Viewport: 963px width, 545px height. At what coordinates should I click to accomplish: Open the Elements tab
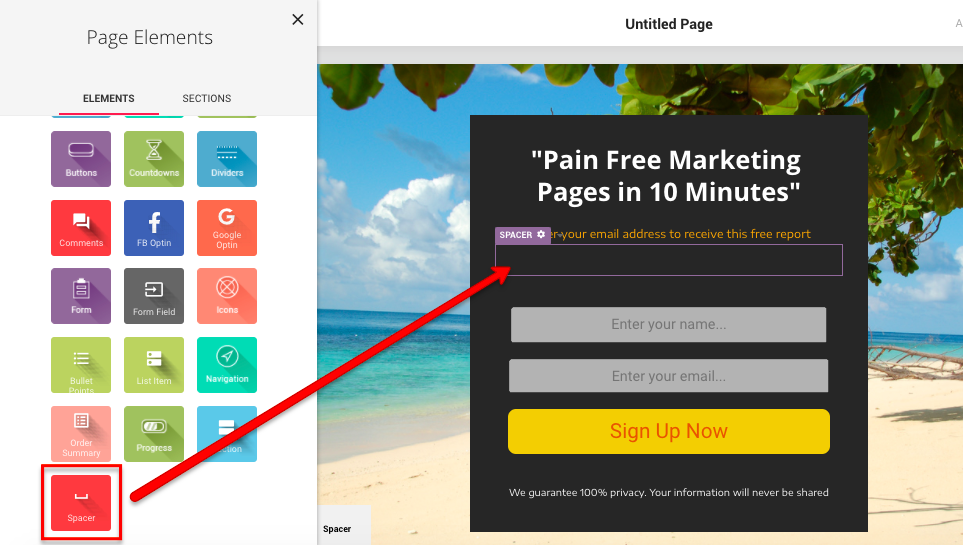tap(109, 98)
